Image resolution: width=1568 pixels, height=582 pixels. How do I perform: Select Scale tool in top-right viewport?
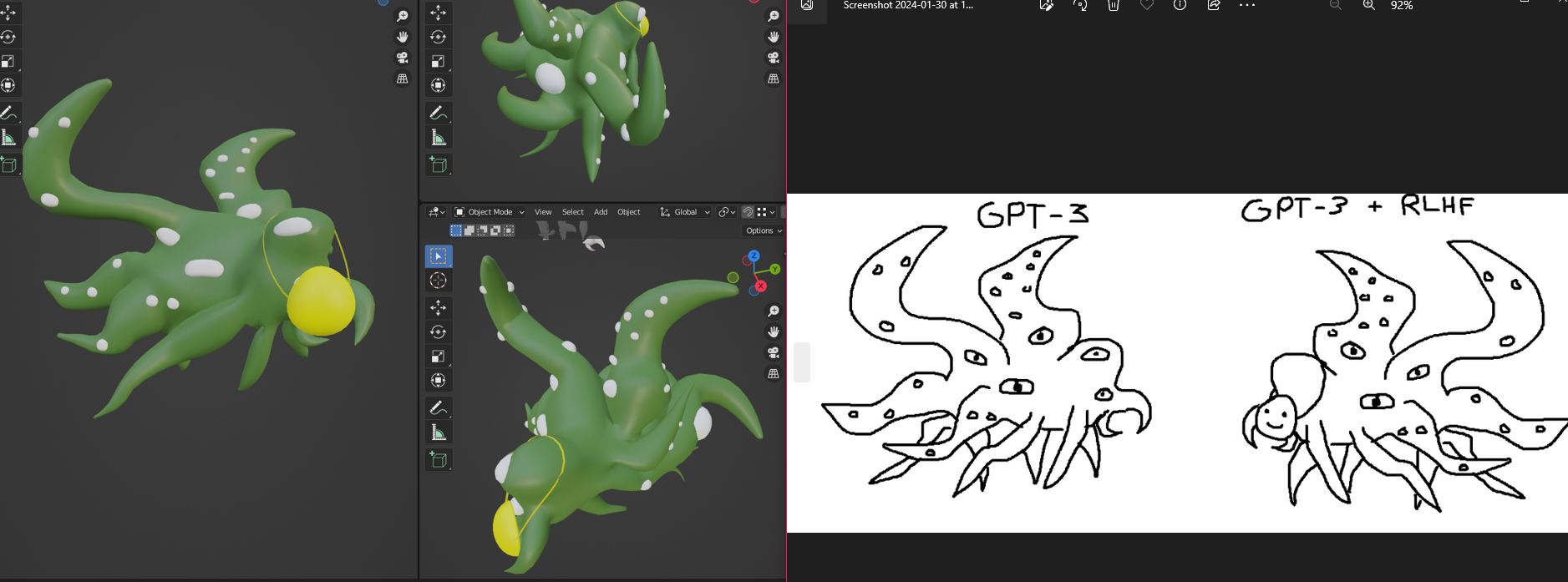pos(439,61)
